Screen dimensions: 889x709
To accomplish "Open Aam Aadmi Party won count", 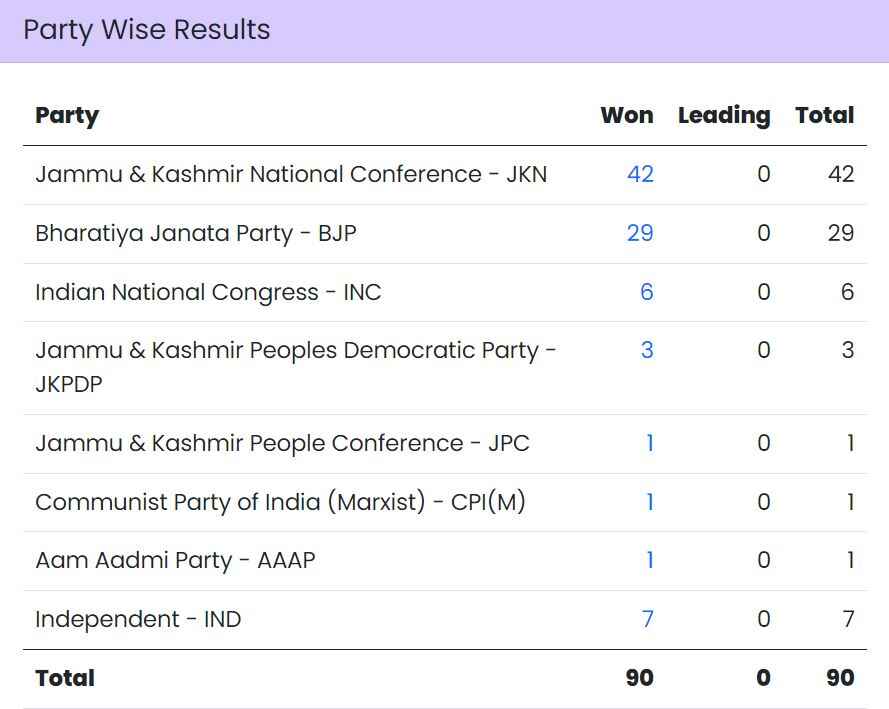I will coord(649,560).
